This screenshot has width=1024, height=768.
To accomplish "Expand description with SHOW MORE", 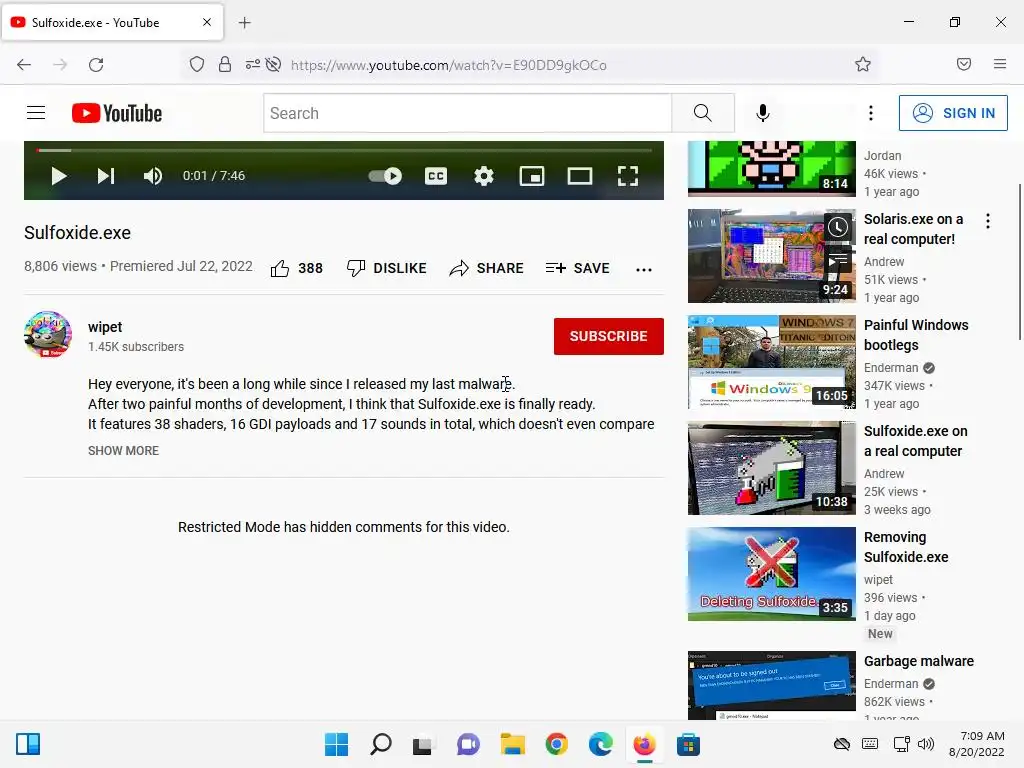I will point(123,451).
